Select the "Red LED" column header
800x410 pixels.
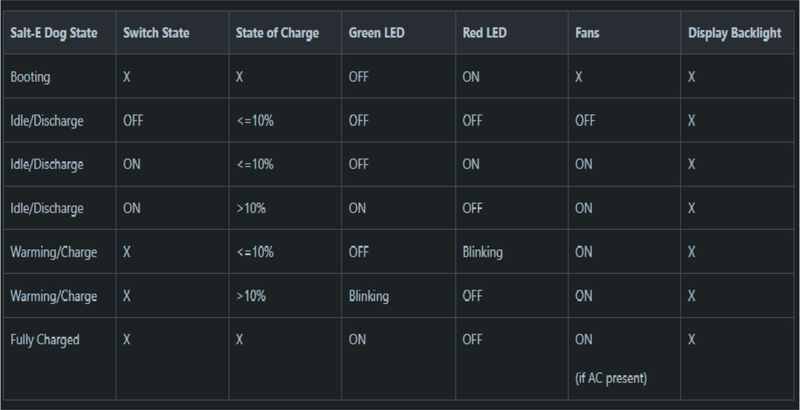click(x=484, y=33)
